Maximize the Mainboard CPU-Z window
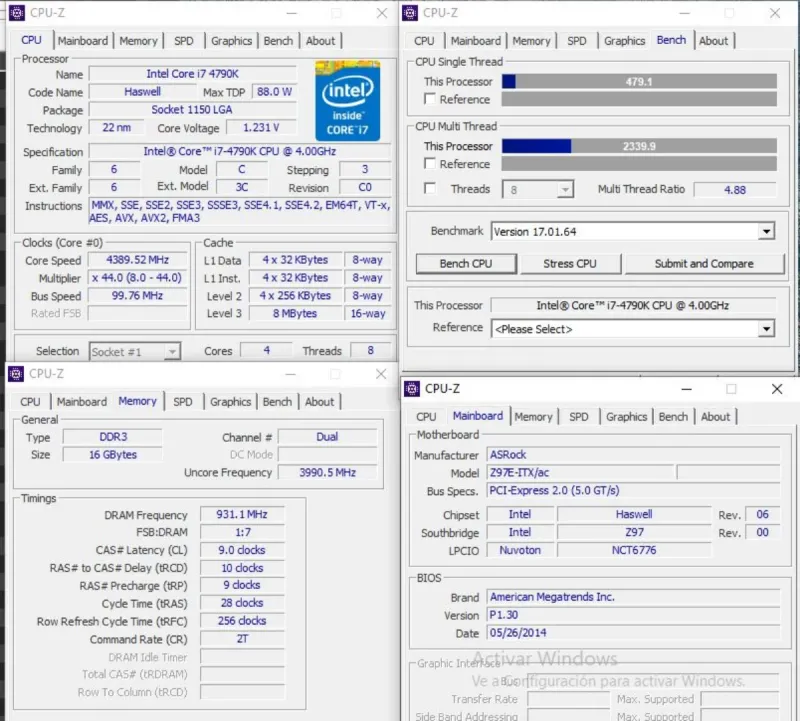 pyautogui.click(x=731, y=389)
